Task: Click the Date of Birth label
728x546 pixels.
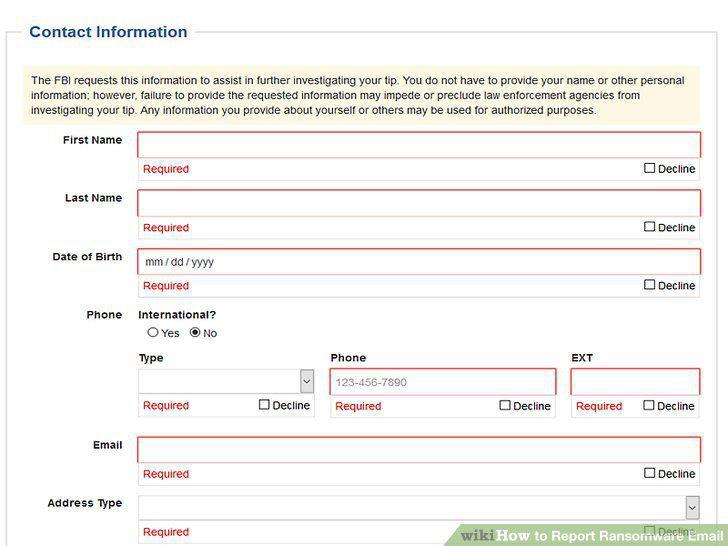Action: (87, 257)
